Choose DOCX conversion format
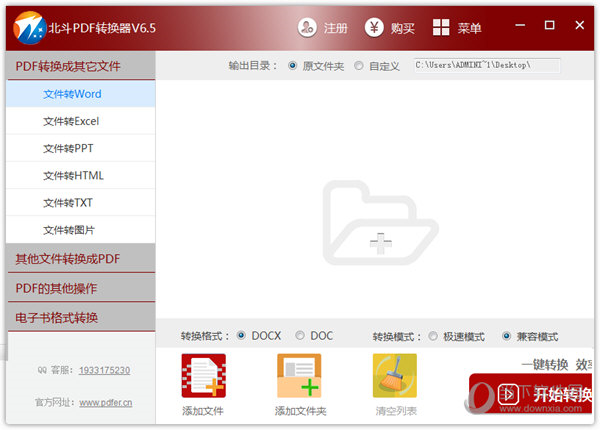 pos(241,336)
